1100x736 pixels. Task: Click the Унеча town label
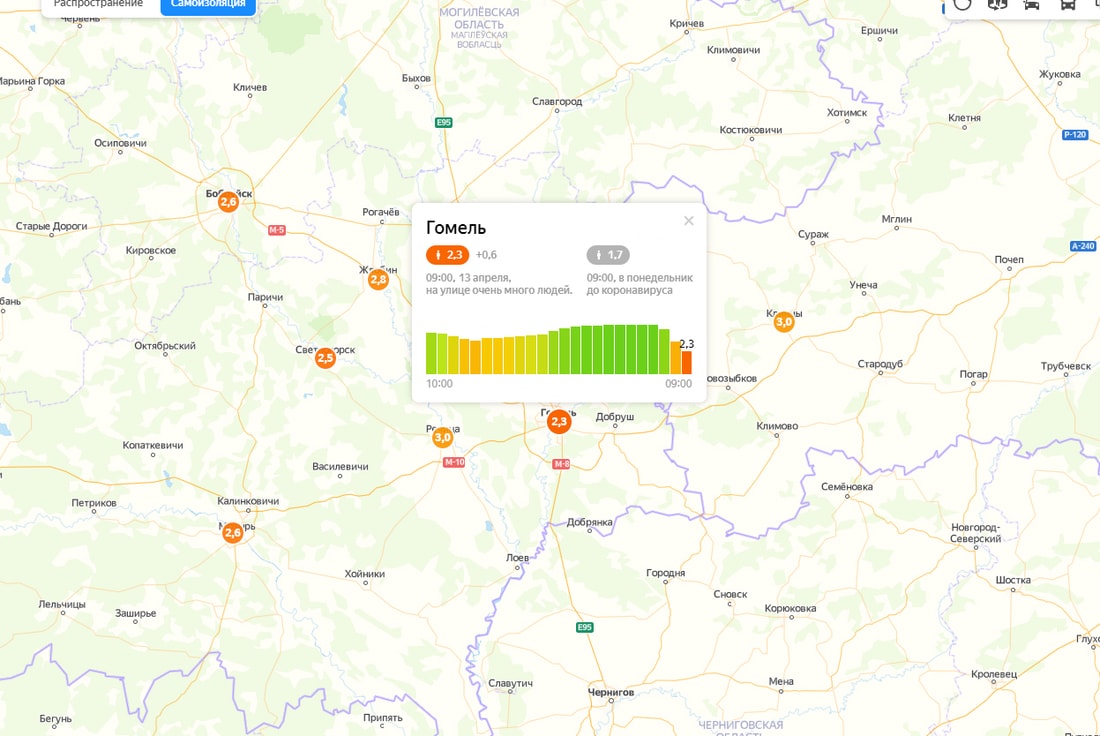864,285
